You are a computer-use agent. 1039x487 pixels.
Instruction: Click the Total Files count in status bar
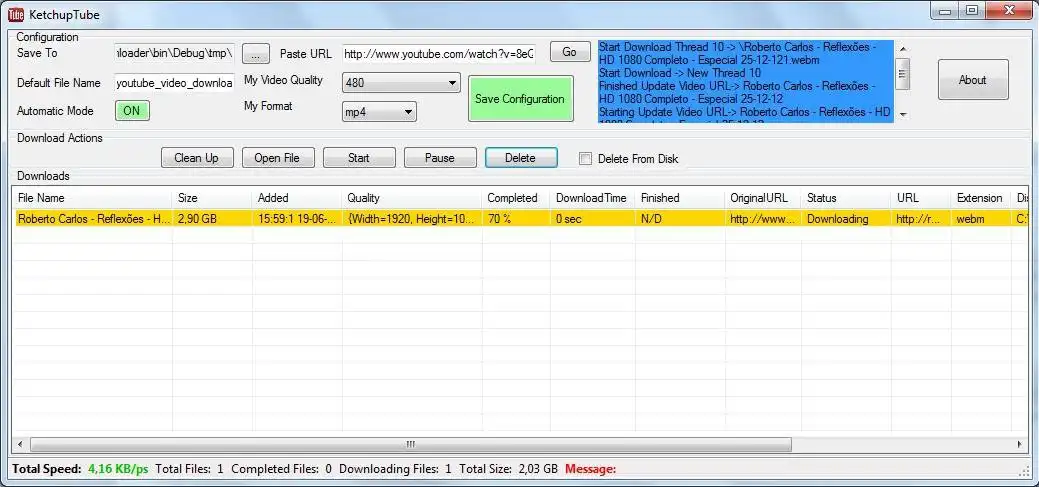pos(190,468)
